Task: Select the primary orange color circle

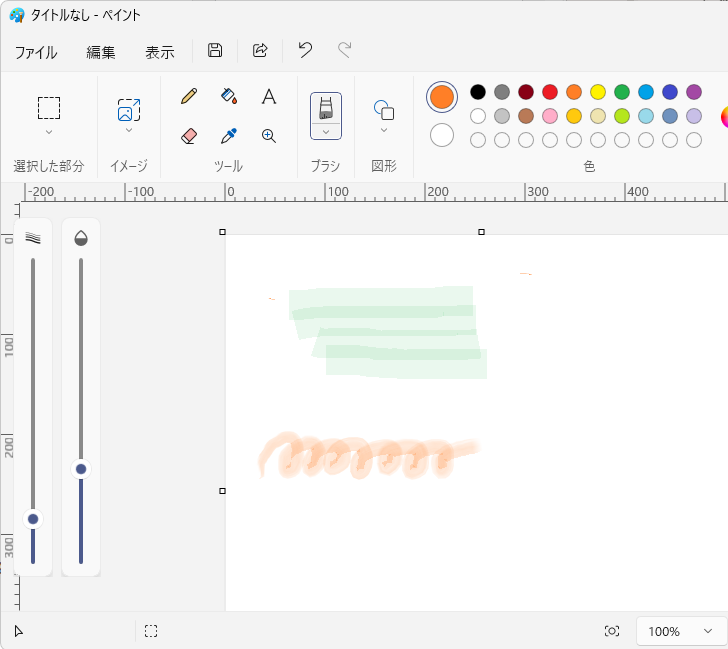Action: [442, 97]
